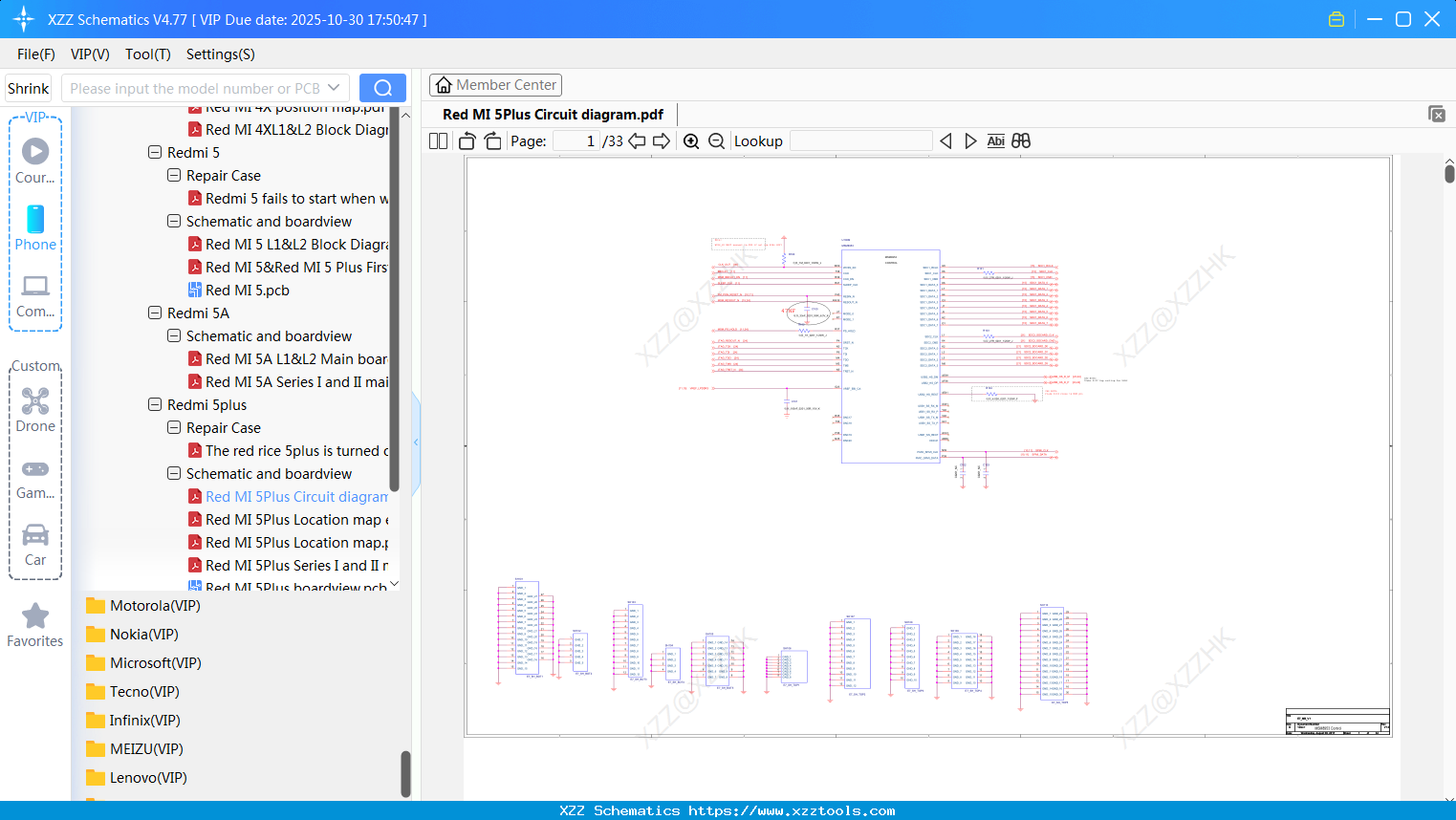
Task: Collapse the Redmi 5plus tree node
Action: point(155,404)
